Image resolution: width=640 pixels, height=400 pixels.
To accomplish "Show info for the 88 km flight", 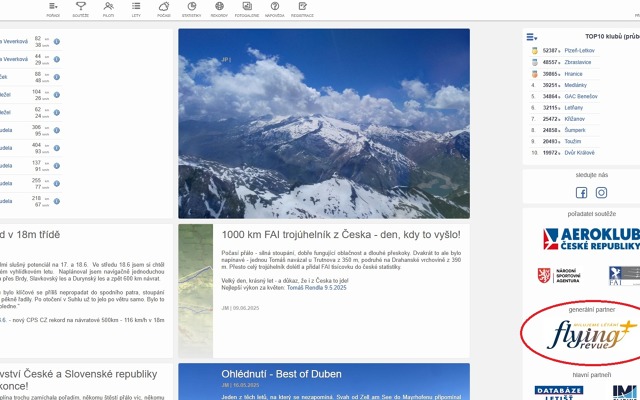I will tap(57, 77).
